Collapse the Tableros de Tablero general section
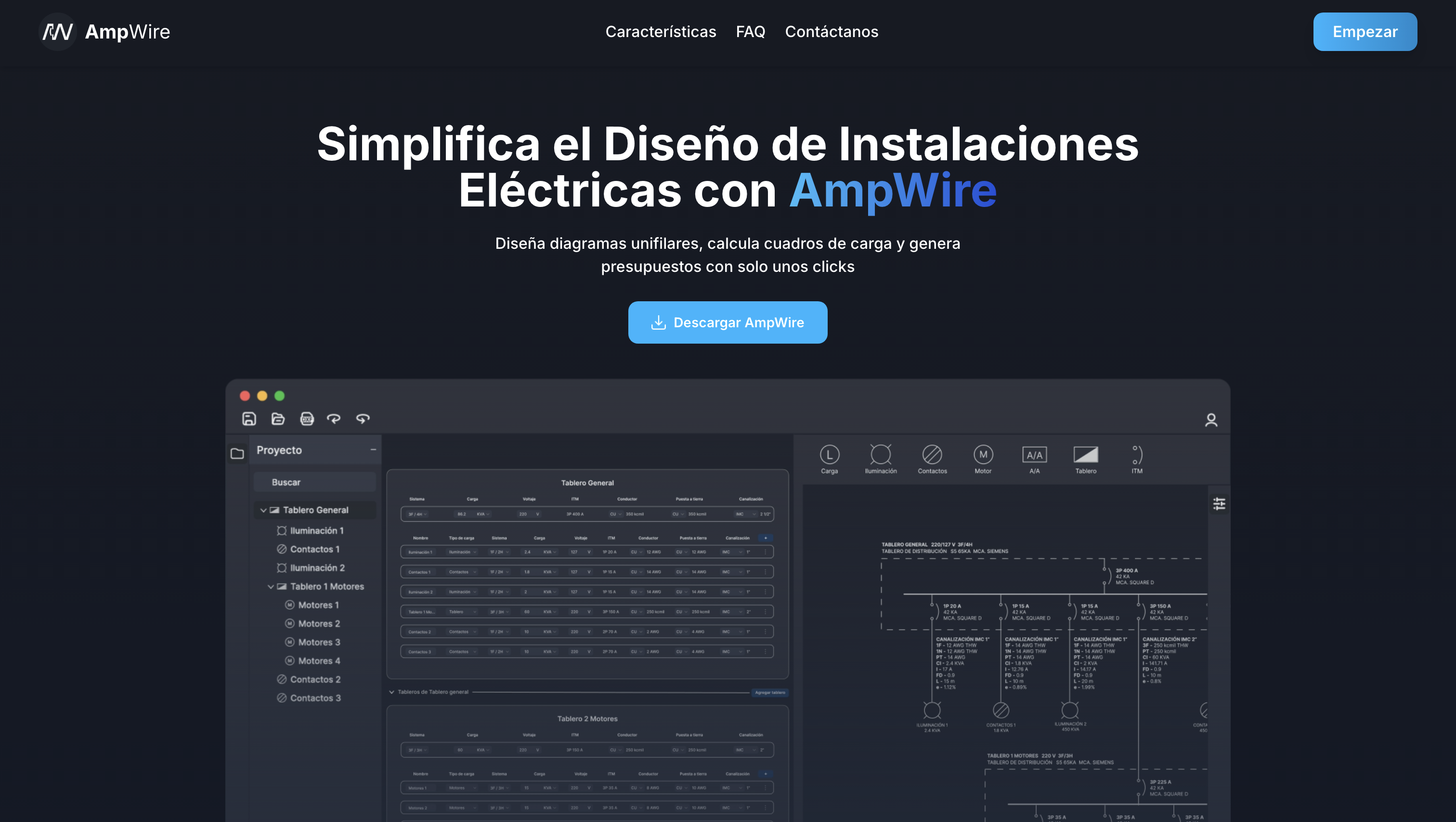Viewport: 1456px width, 822px height. 392,692
